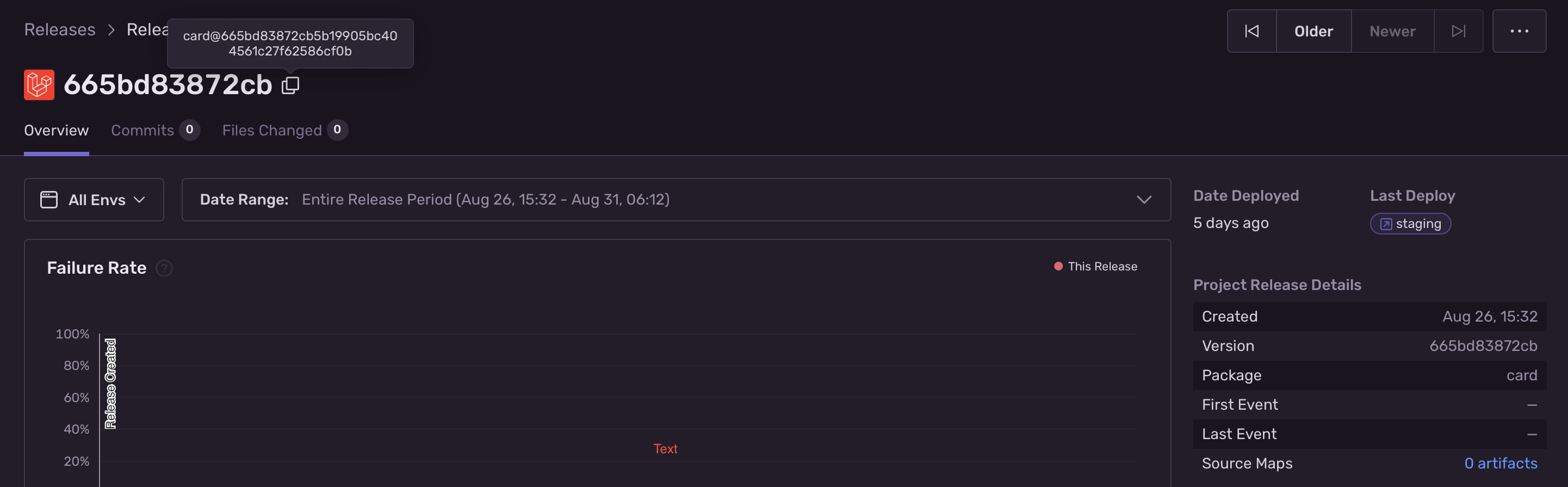This screenshot has width=1568, height=487.
Task: Open the 0 artifacts Source Maps link
Action: tap(1501, 463)
